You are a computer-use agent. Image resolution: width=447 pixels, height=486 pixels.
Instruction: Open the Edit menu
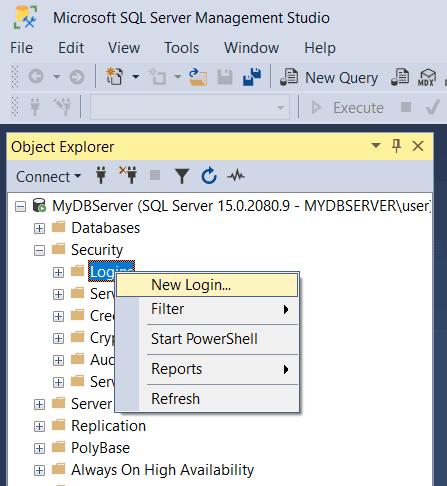tap(71, 48)
